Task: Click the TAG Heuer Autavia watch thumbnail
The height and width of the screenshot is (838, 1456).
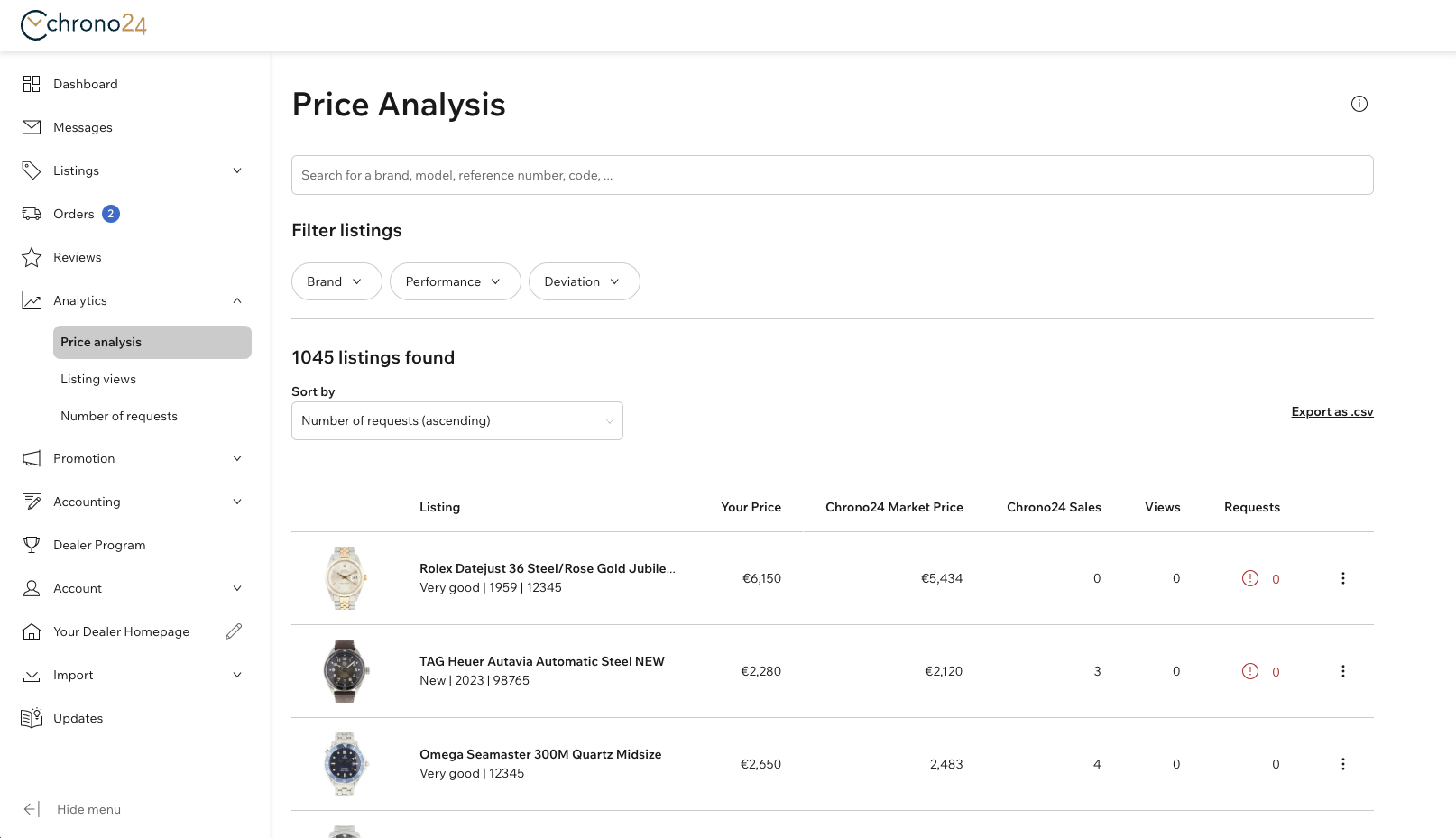Action: pyautogui.click(x=346, y=671)
